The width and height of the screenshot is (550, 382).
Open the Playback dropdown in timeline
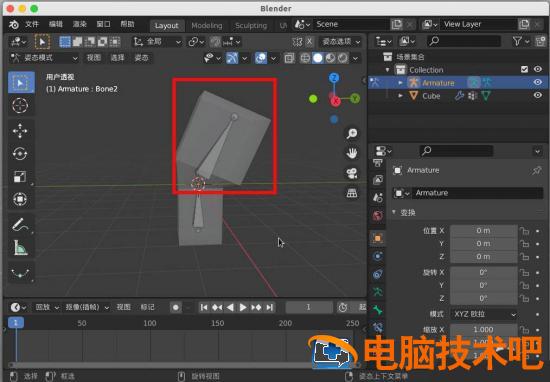pyautogui.click(x=47, y=307)
